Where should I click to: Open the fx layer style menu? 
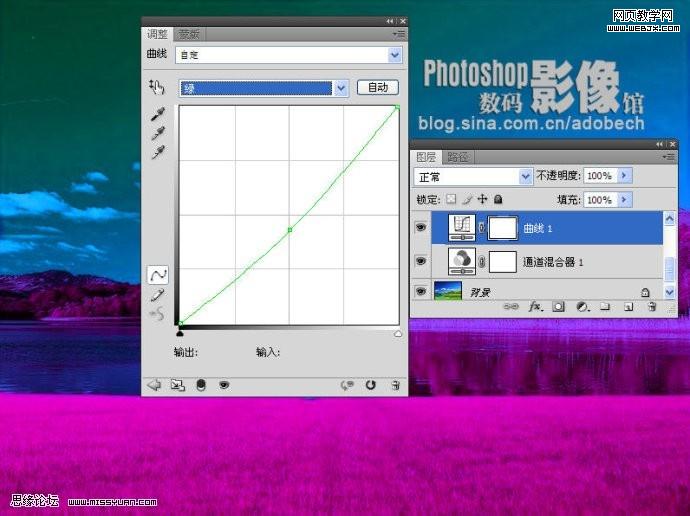[x=535, y=307]
